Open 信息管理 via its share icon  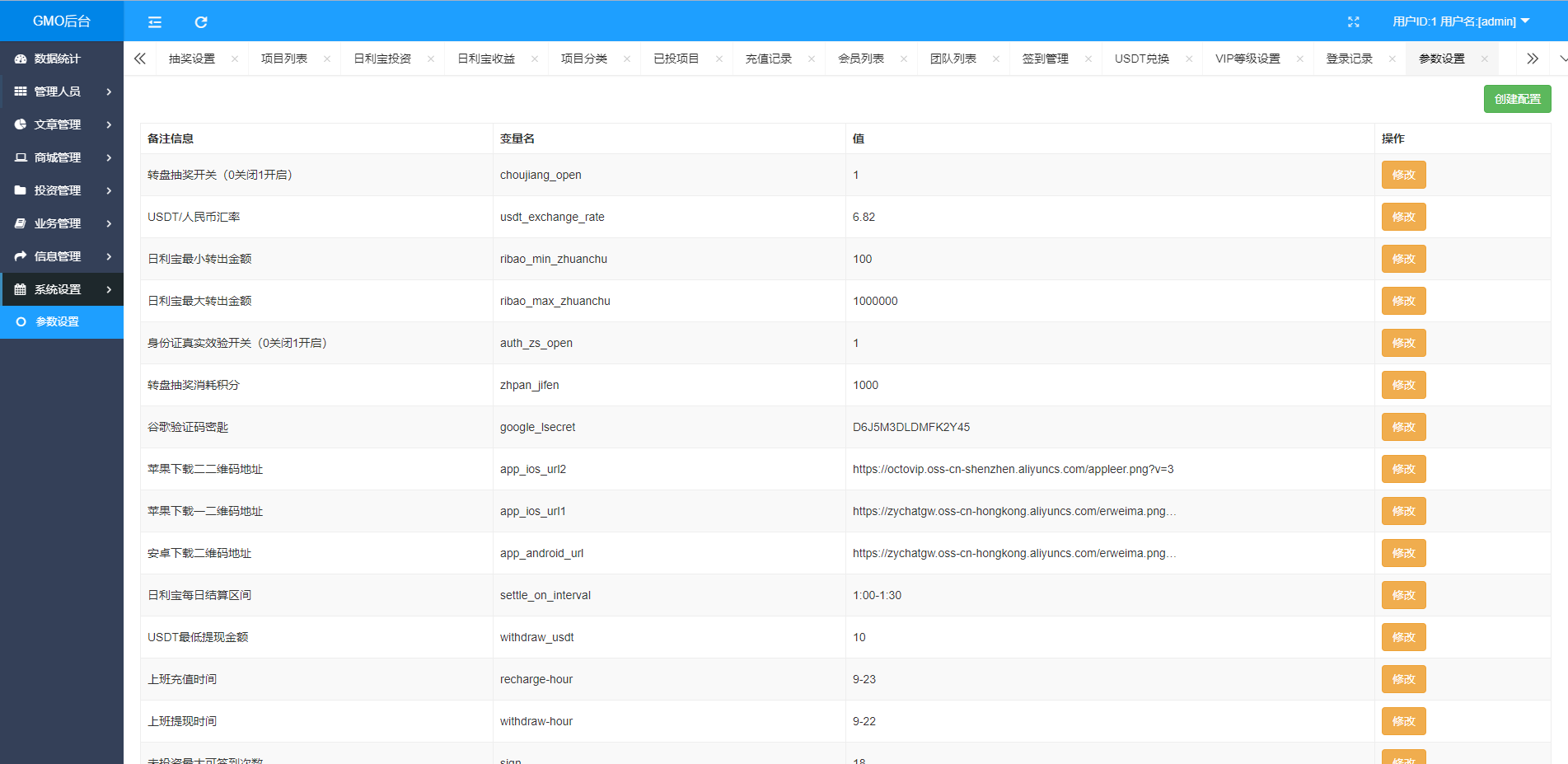pos(20,256)
